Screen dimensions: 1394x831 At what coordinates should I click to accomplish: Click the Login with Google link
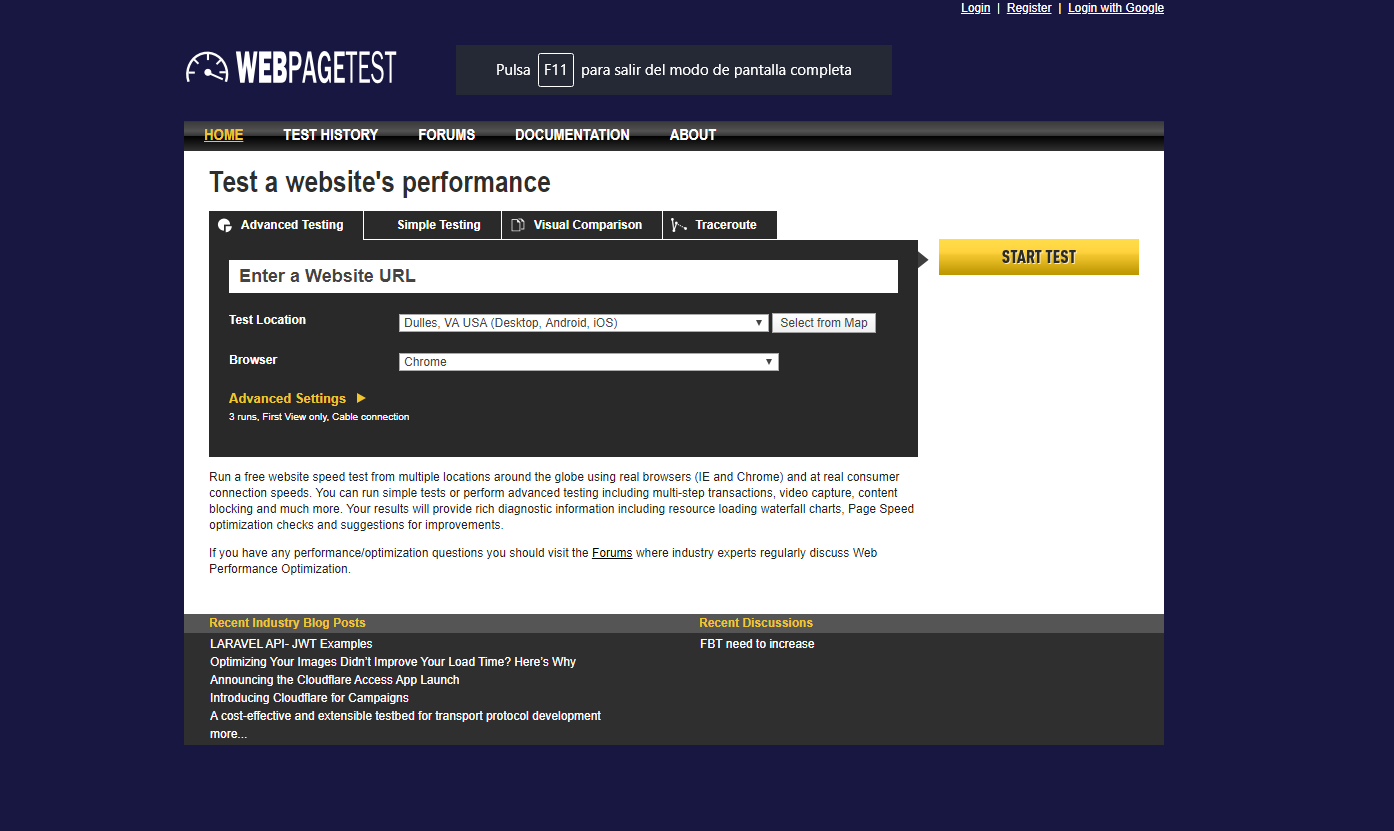point(1116,8)
